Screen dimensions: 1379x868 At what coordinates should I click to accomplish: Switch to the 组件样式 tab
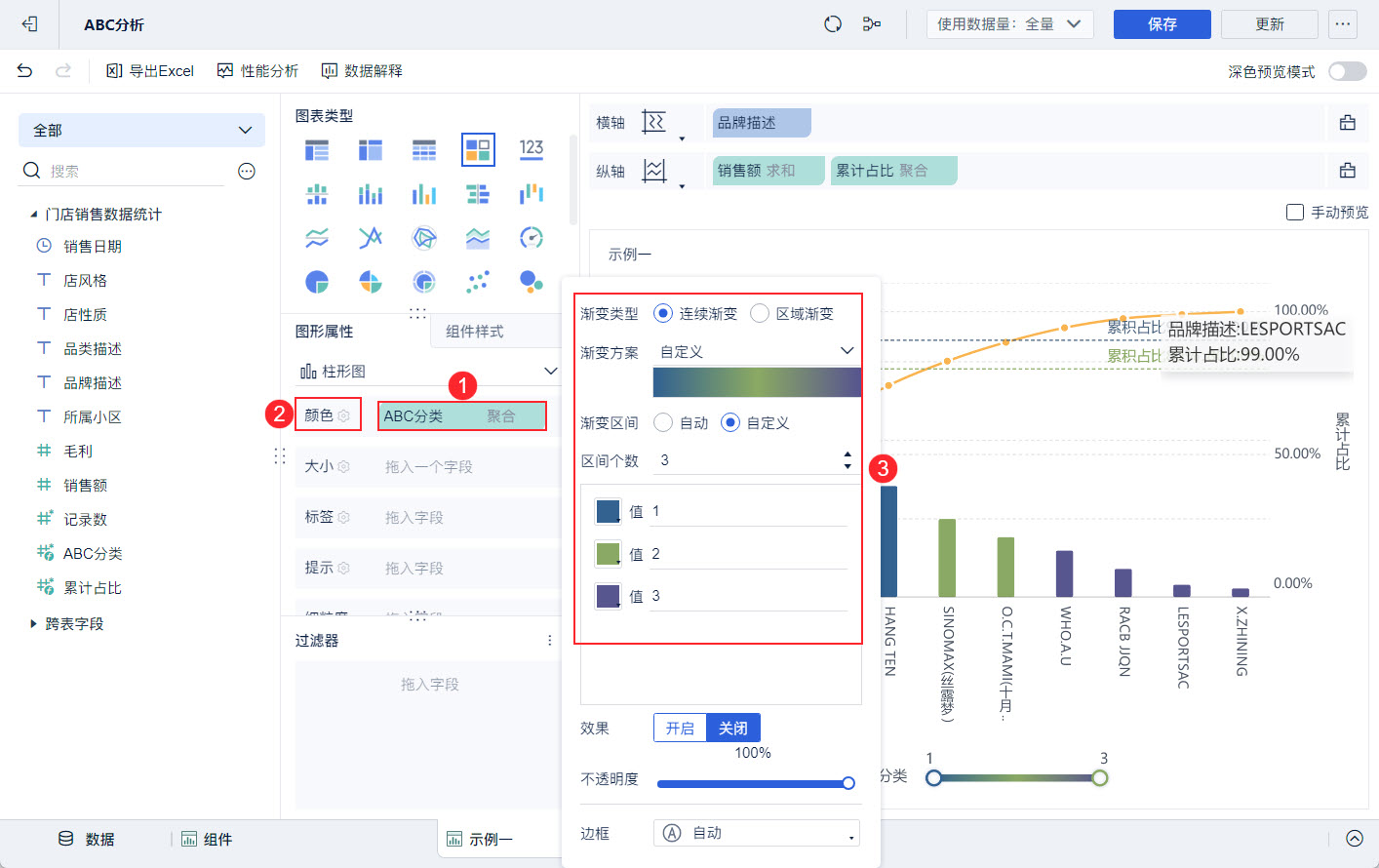[x=475, y=332]
